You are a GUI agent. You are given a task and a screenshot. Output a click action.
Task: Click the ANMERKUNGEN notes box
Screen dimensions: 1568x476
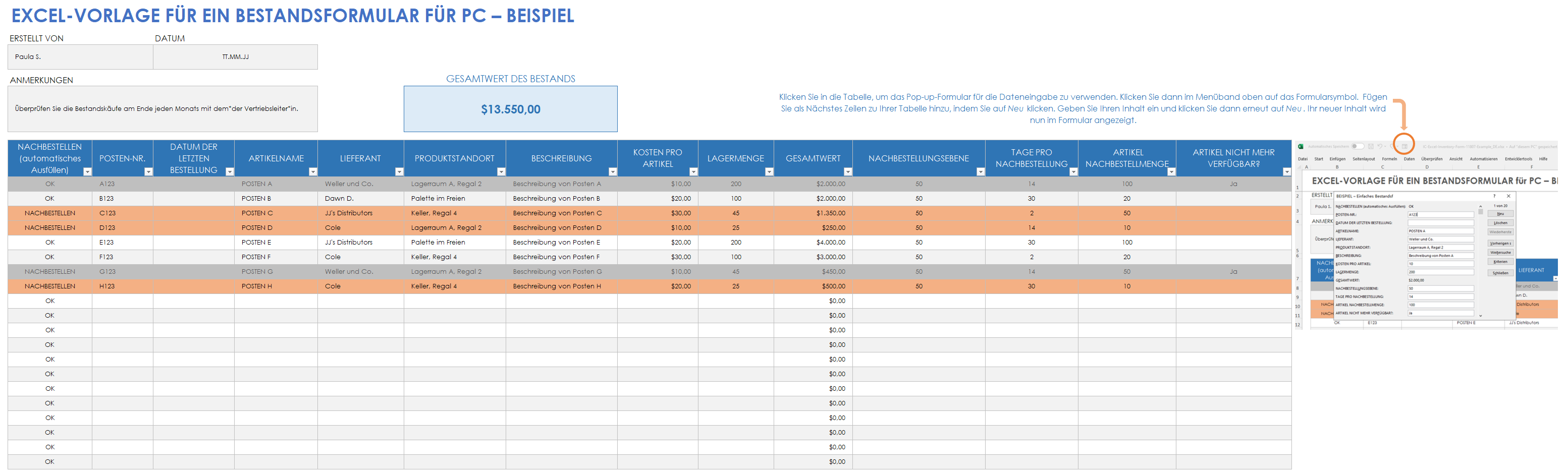[x=163, y=109]
